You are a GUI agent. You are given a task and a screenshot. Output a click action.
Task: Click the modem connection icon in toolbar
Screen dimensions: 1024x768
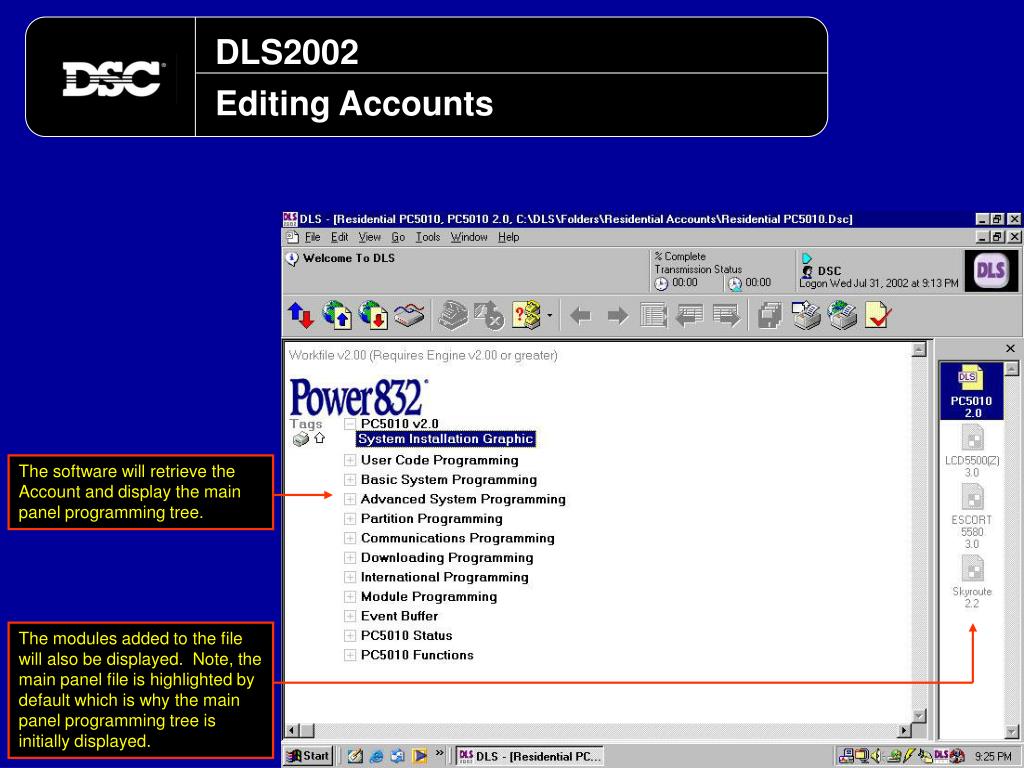coord(410,315)
